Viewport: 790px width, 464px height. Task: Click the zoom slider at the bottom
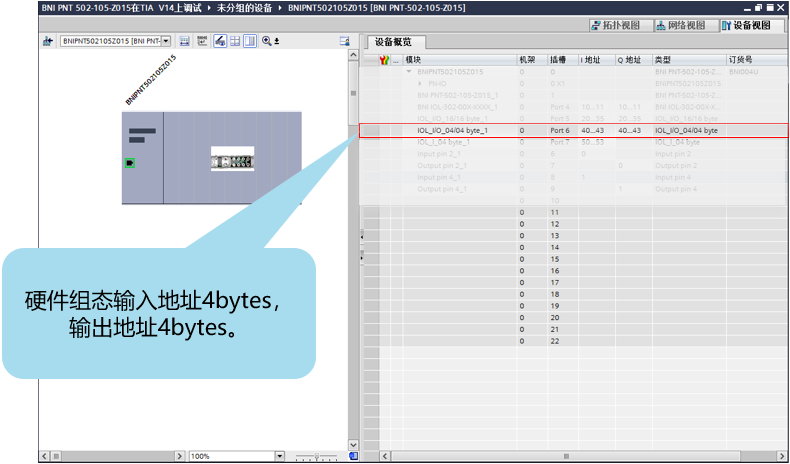point(318,456)
